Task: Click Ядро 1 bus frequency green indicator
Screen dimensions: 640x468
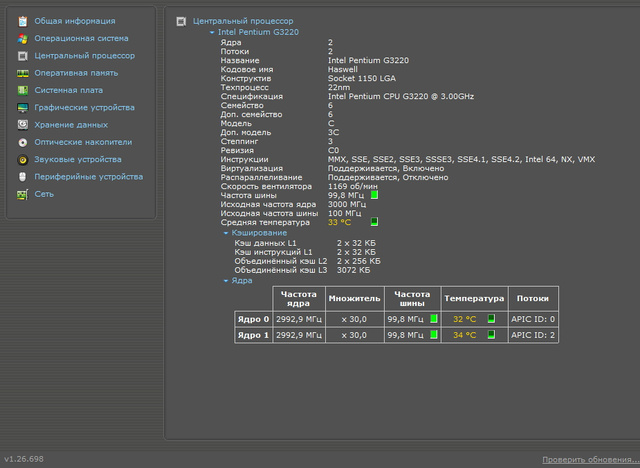Action: pyautogui.click(x=434, y=335)
